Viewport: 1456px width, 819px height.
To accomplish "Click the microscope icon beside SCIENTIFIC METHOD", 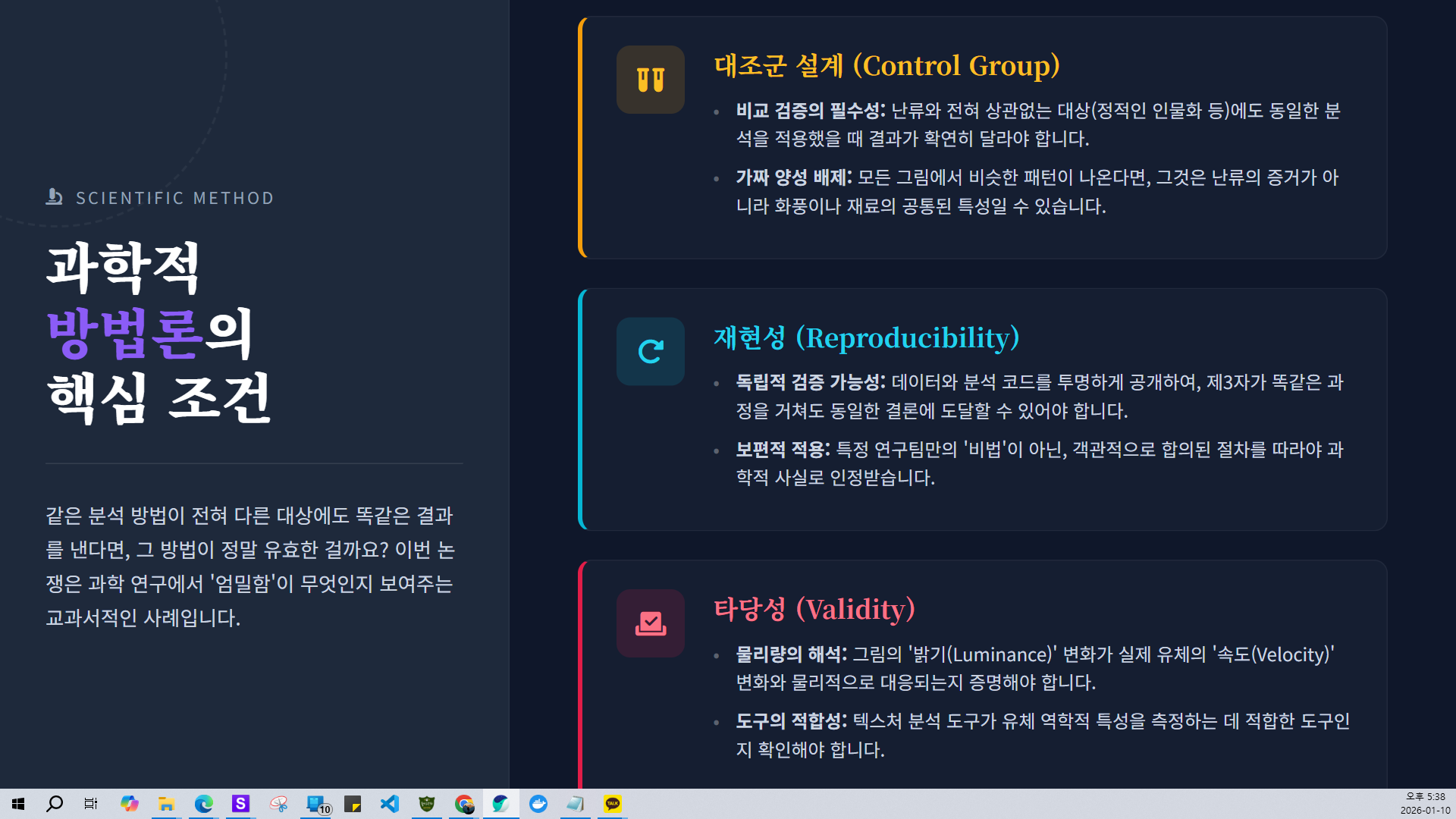I will tap(54, 197).
